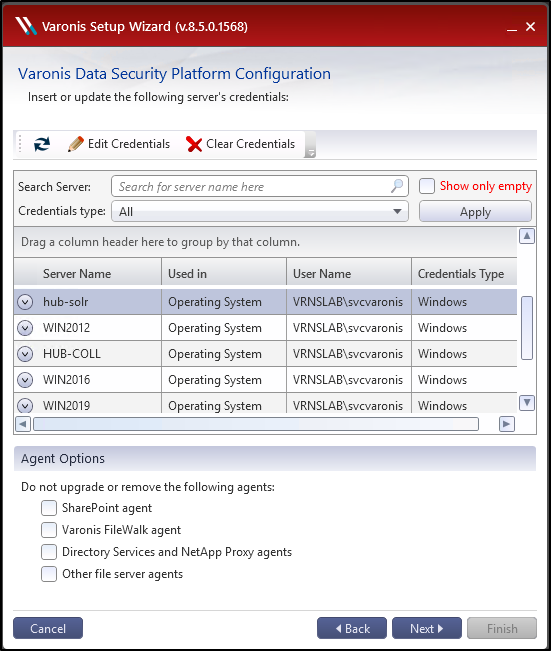Expand the hub-solr row
Screen dimensions: 551x651
(x=25, y=302)
